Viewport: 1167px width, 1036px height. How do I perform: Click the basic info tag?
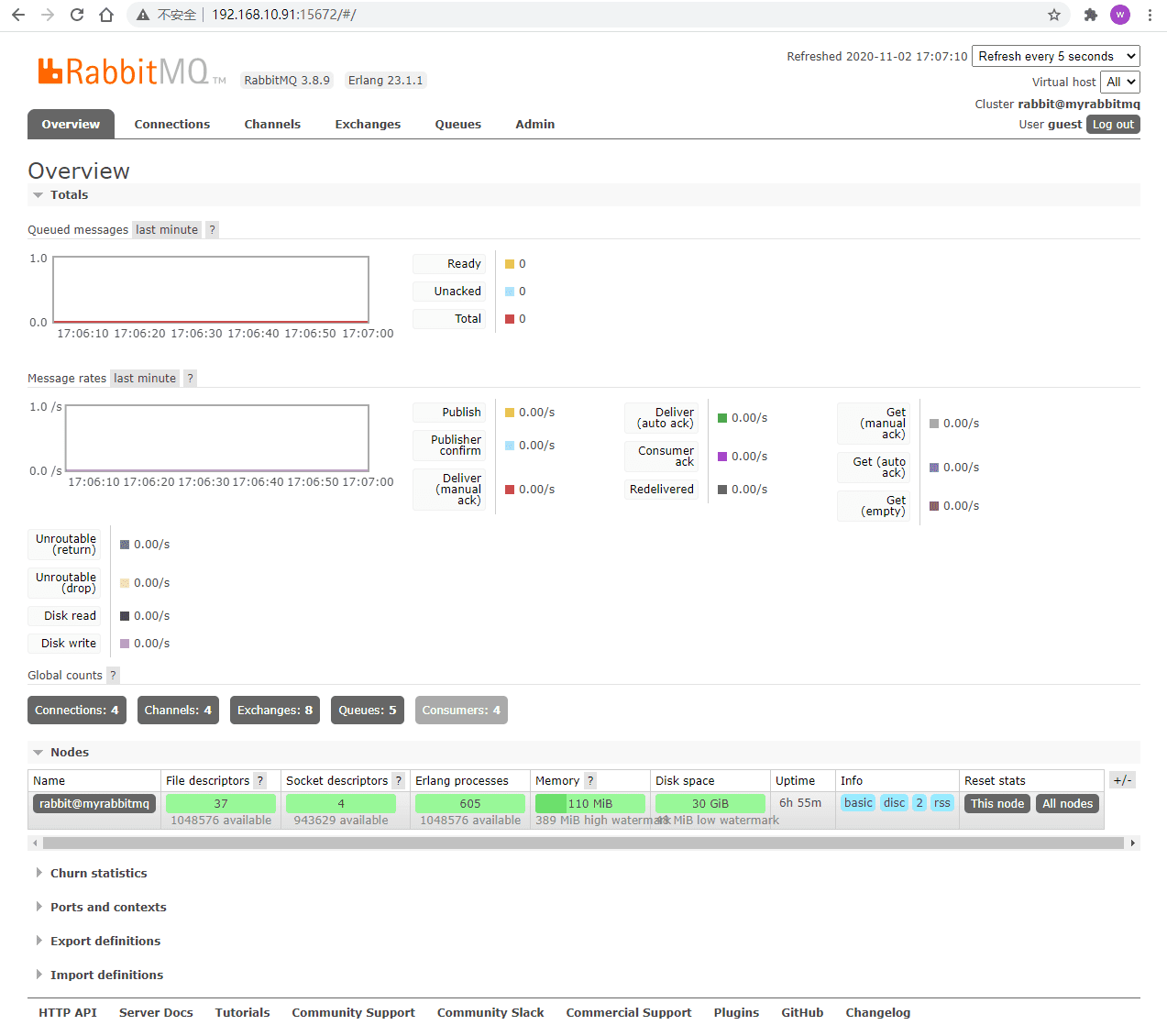(858, 803)
